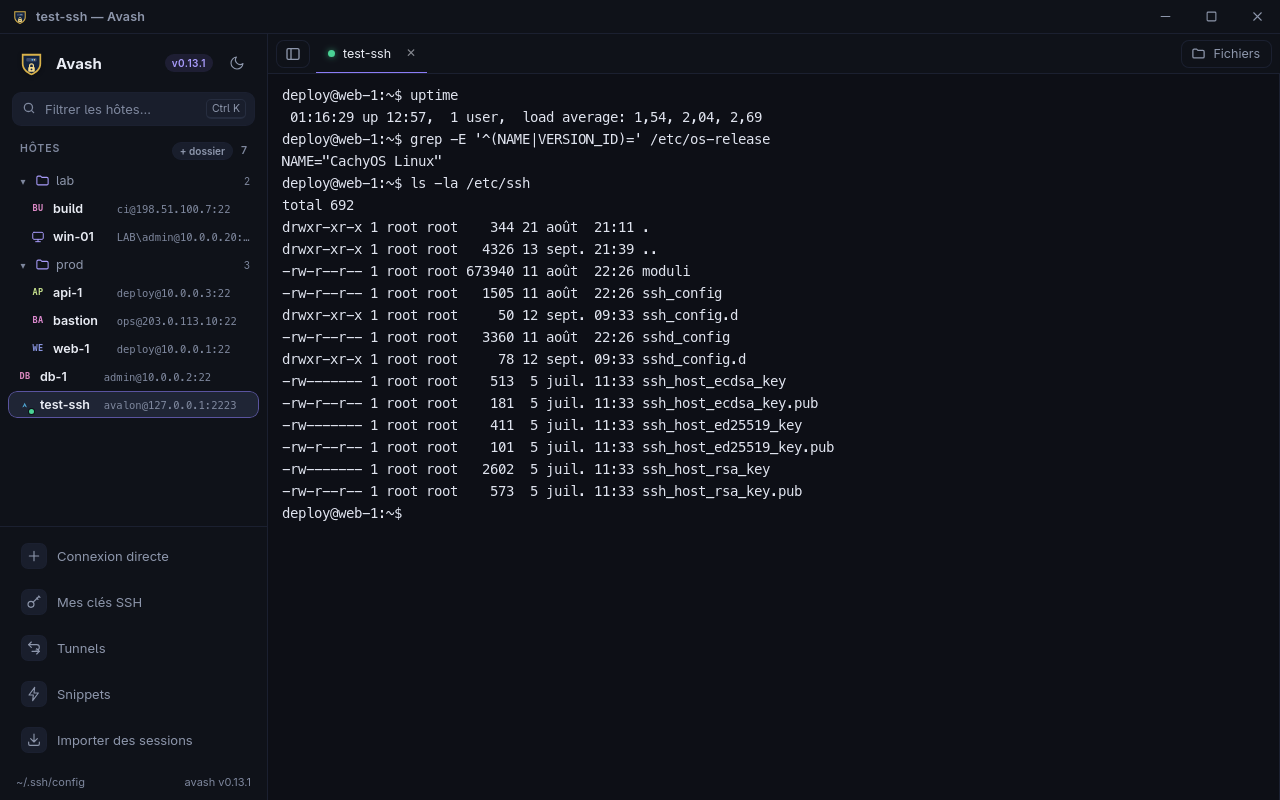Click the hosts count 7

[x=244, y=151]
